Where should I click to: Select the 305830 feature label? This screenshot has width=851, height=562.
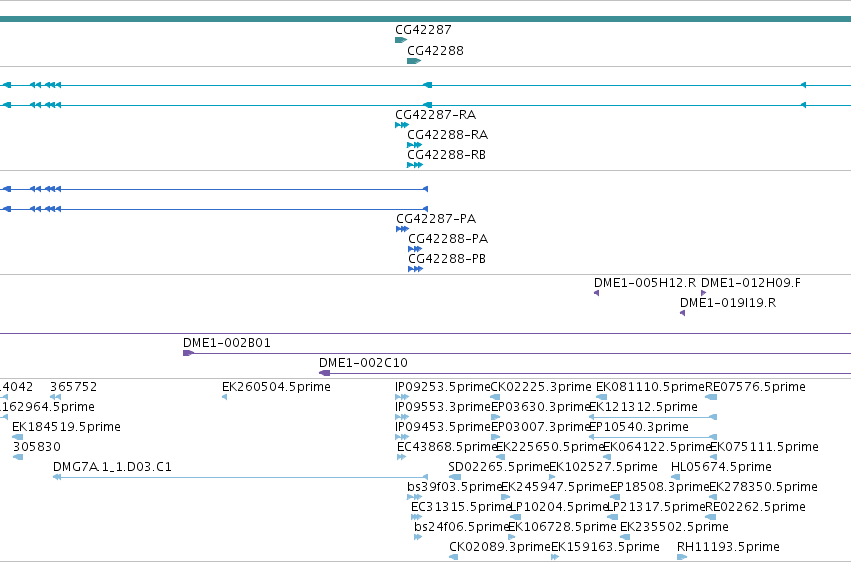[x=37, y=447]
